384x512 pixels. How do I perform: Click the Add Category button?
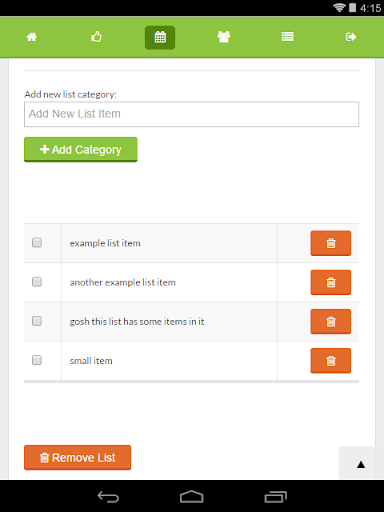[81, 150]
